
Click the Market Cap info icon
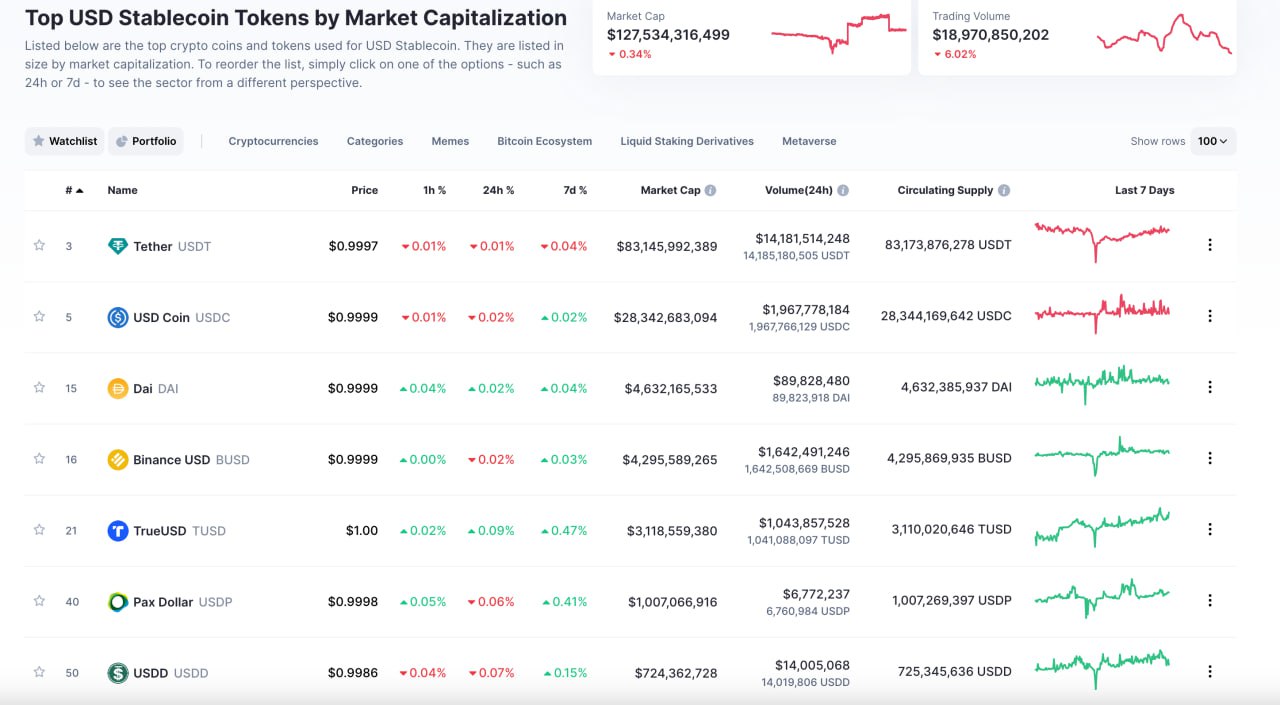point(710,190)
